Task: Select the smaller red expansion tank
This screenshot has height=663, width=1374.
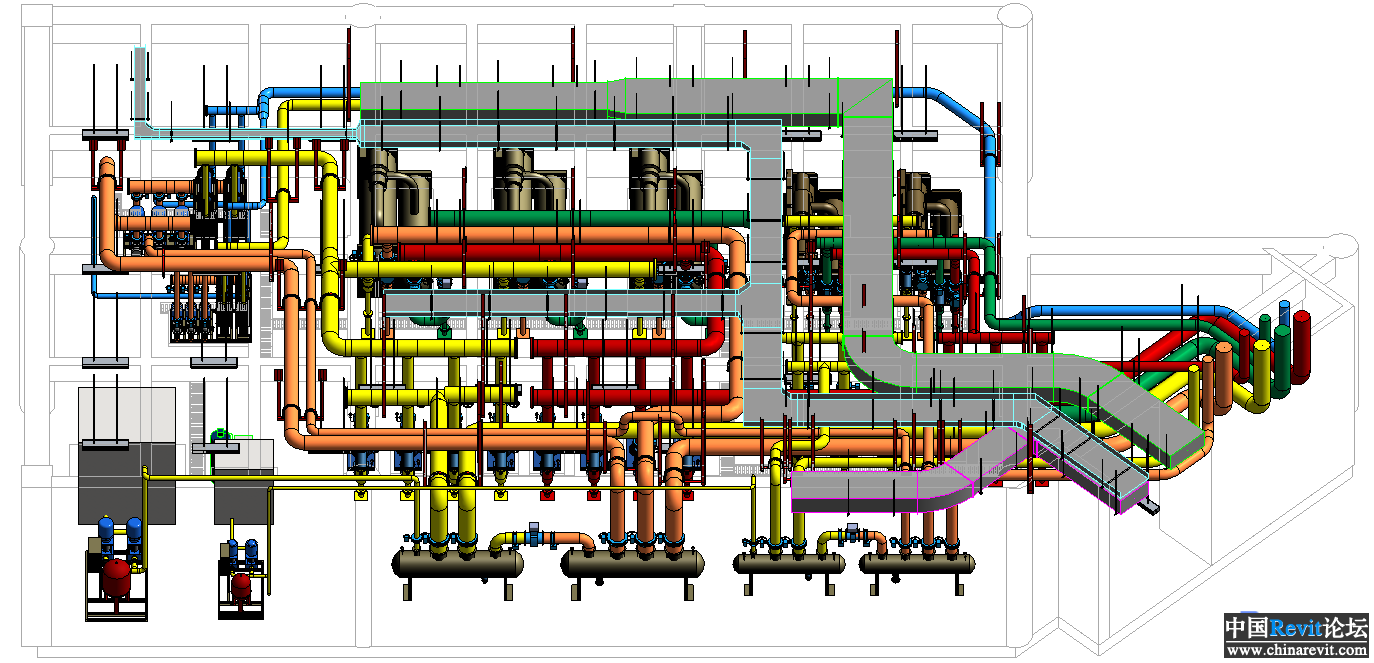Action: click(241, 586)
